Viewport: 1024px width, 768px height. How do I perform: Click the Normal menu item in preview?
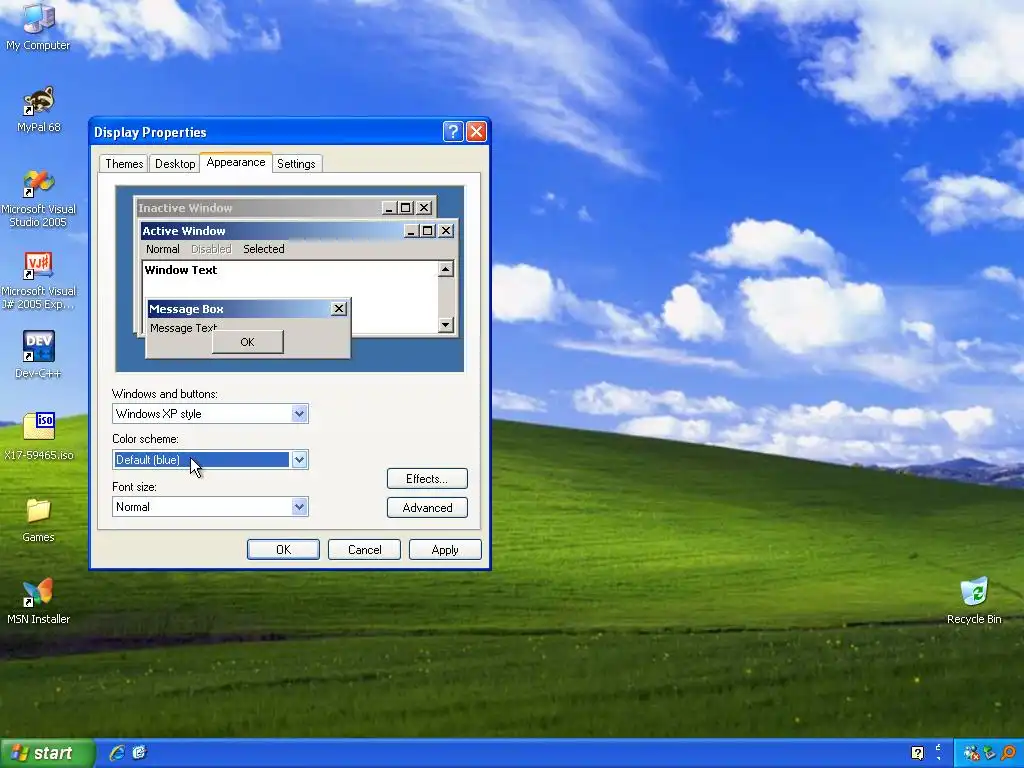[163, 249]
